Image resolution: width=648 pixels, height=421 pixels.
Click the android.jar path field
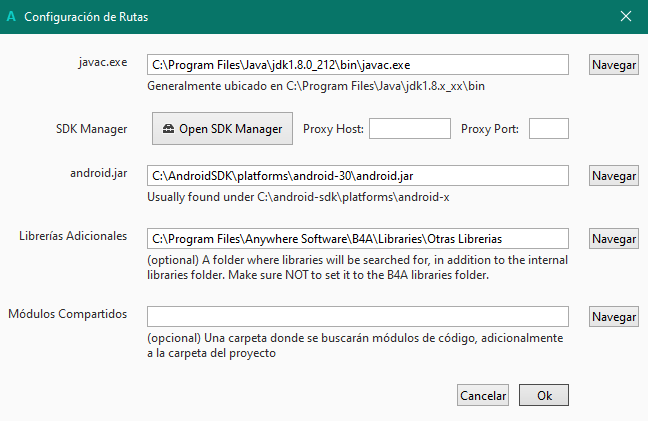(x=358, y=176)
